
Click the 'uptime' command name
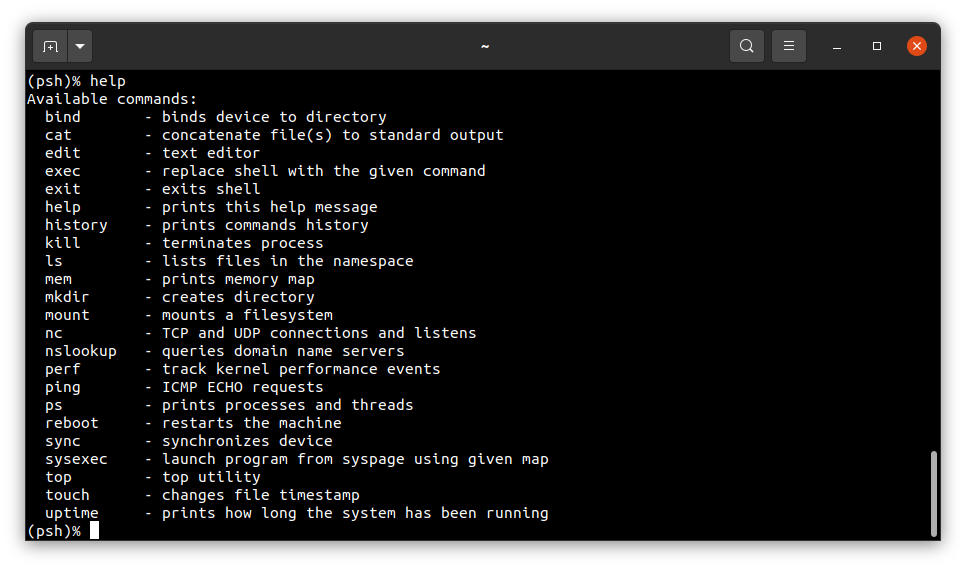(x=71, y=514)
